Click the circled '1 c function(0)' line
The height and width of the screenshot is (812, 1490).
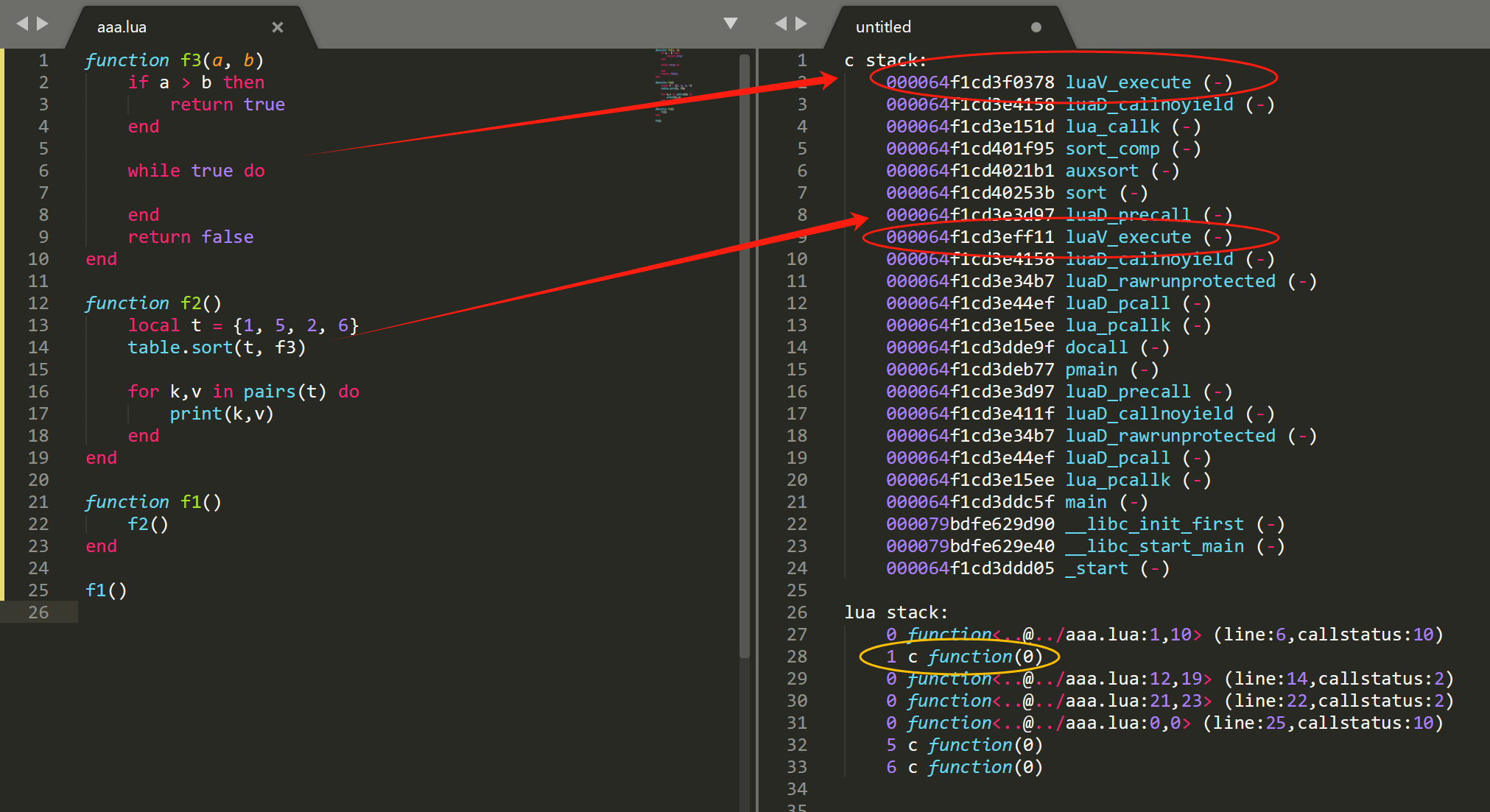pos(963,657)
